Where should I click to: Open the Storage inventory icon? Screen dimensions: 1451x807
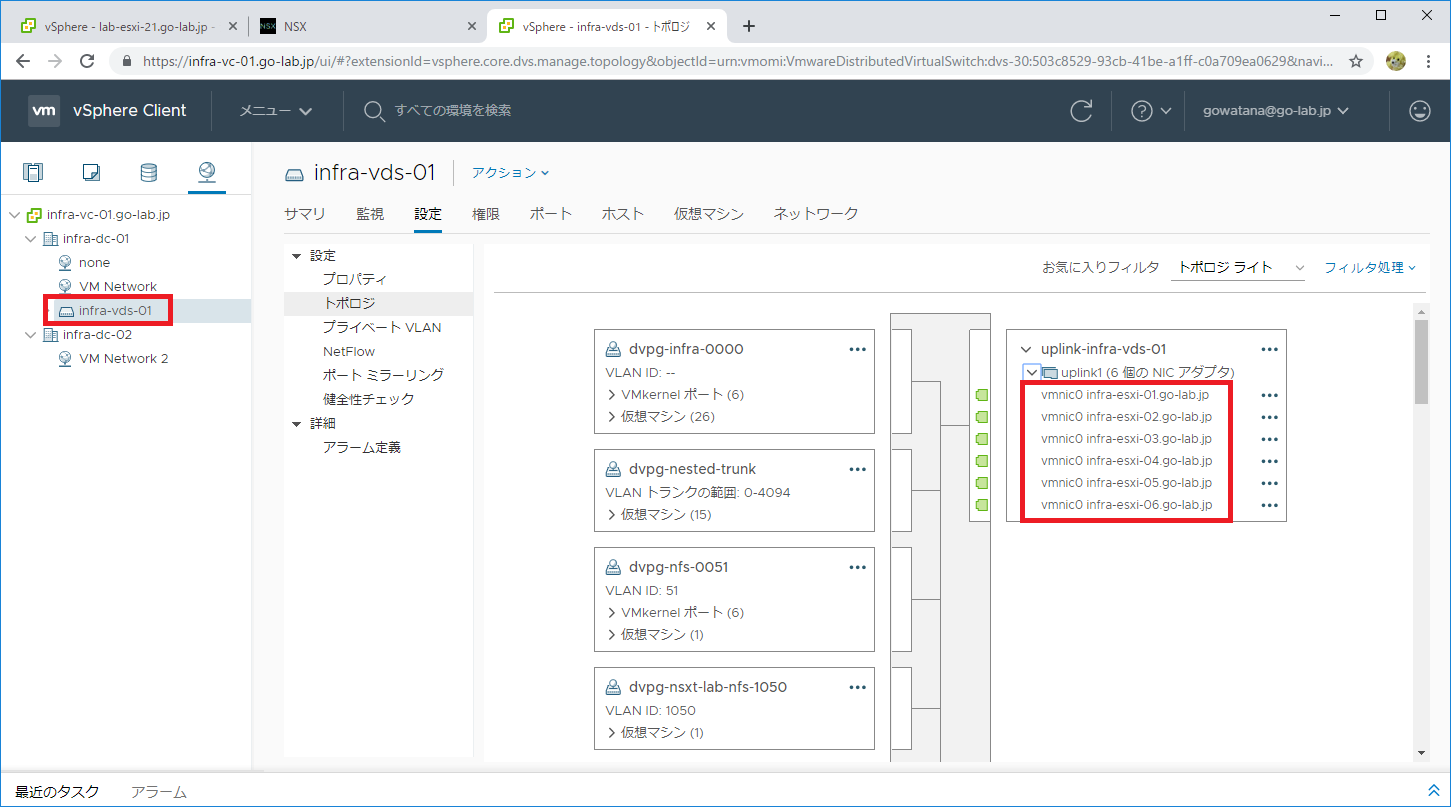[x=149, y=172]
